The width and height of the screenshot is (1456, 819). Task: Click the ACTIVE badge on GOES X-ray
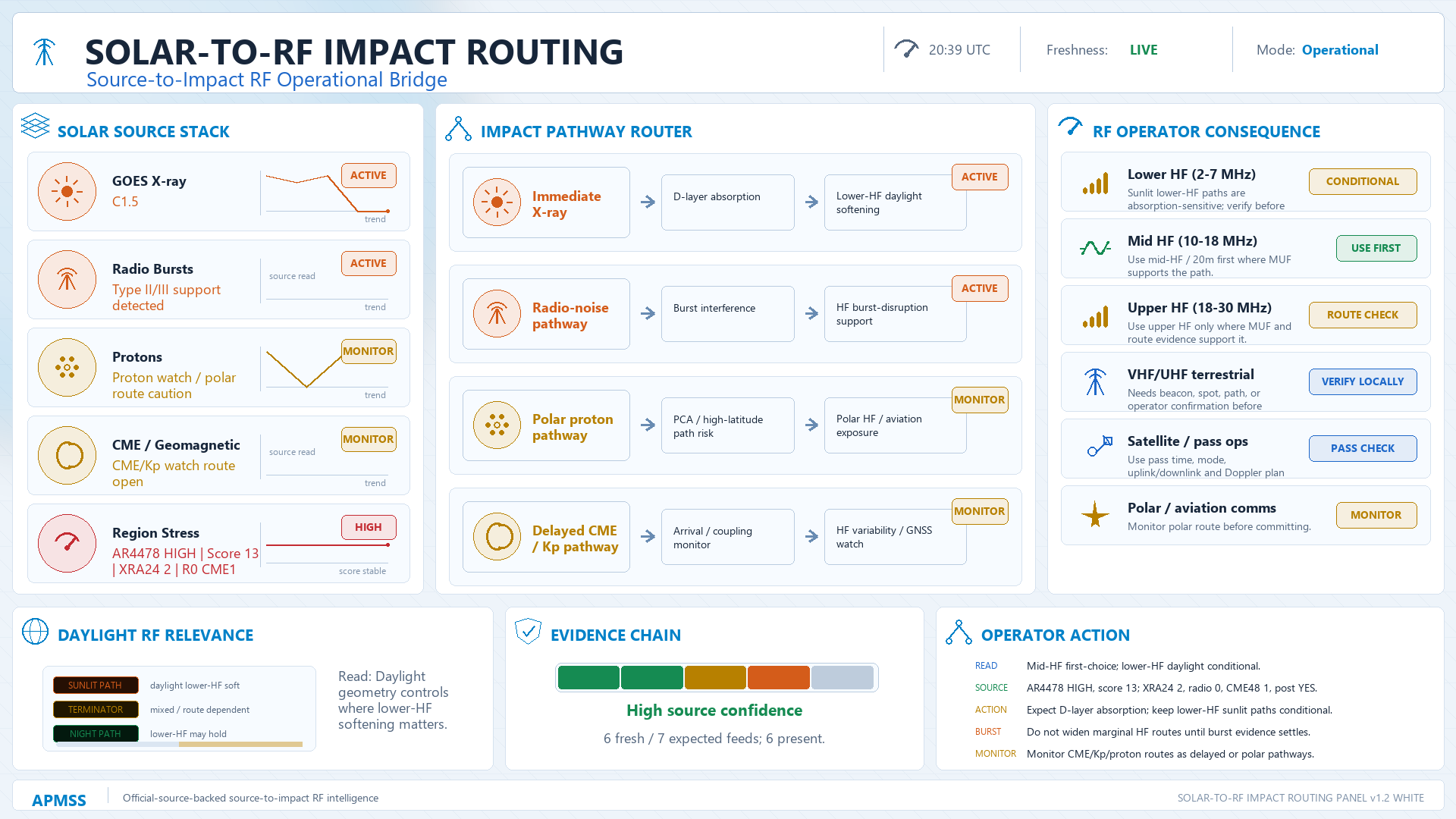click(x=369, y=175)
